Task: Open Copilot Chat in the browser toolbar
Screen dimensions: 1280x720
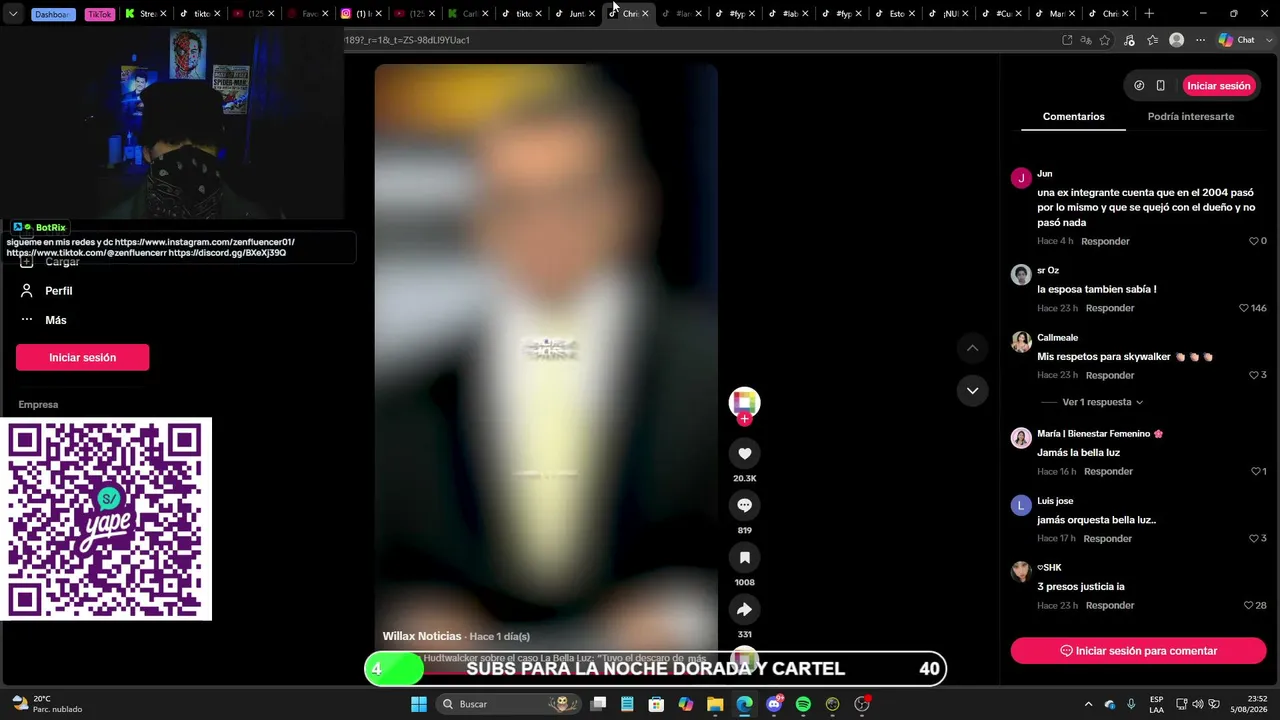Action: [1237, 40]
